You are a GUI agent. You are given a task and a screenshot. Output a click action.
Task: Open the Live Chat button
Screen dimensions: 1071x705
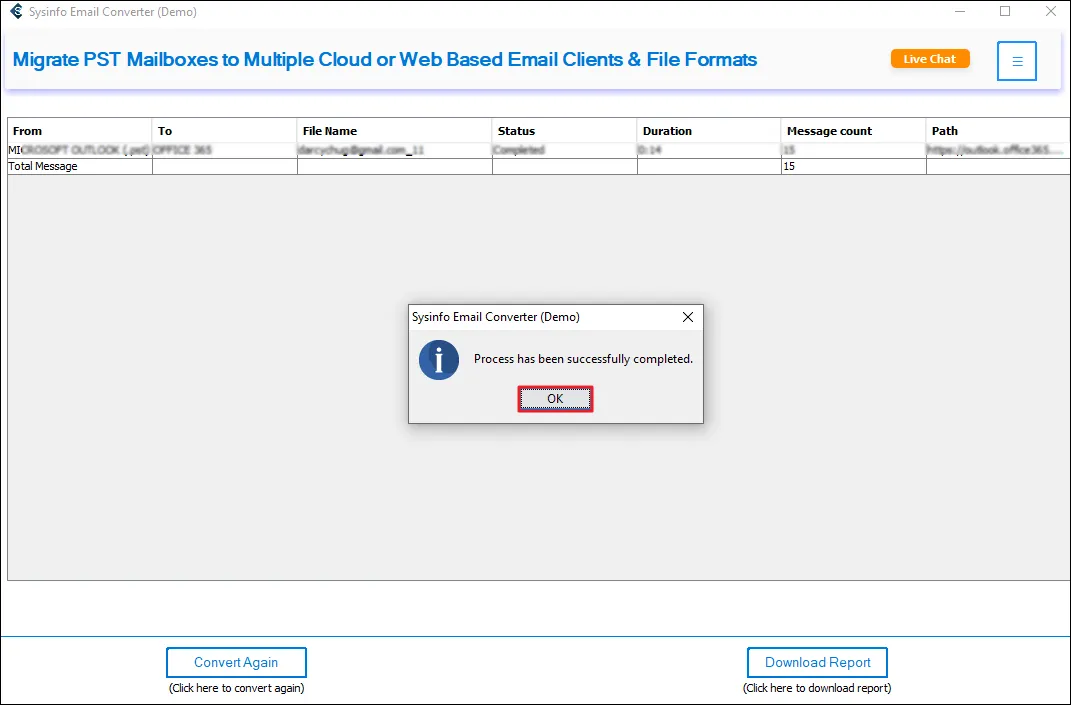tap(929, 59)
